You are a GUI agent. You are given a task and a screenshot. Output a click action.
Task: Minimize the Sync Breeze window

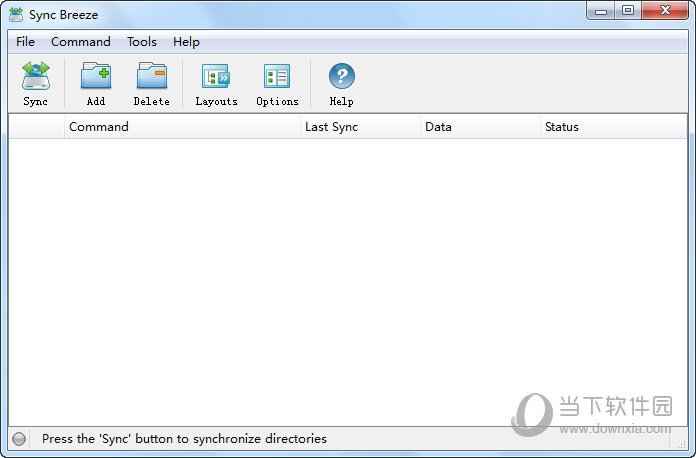[601, 11]
